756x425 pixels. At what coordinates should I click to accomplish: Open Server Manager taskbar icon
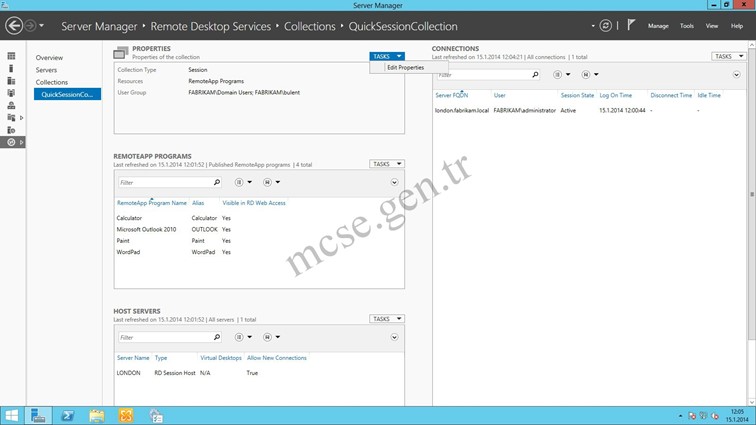pos(38,416)
